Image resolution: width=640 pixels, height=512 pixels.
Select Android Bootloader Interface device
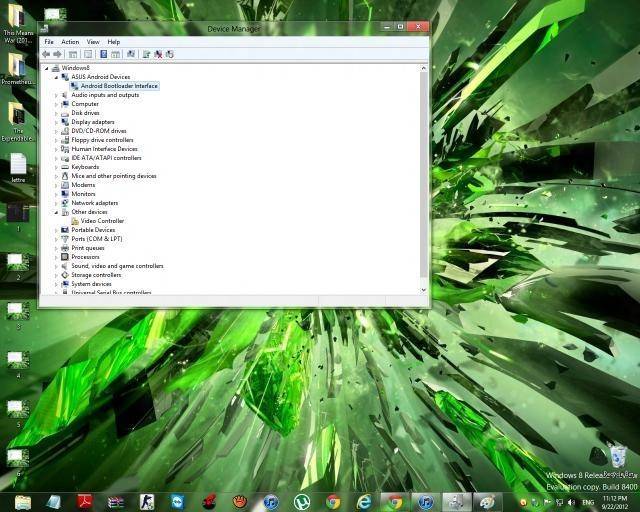pos(119,86)
